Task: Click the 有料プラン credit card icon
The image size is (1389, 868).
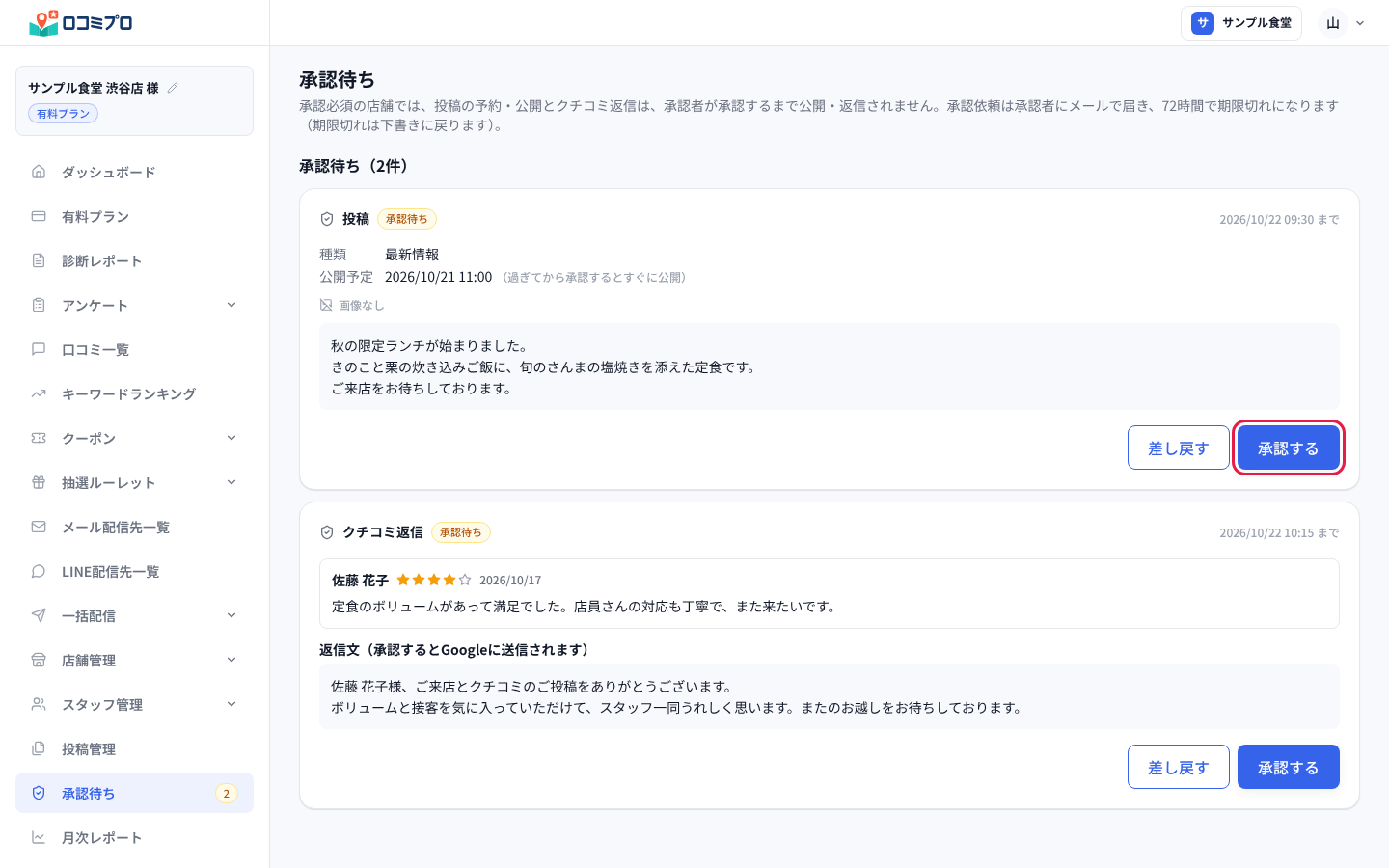Action: pyautogui.click(x=39, y=216)
